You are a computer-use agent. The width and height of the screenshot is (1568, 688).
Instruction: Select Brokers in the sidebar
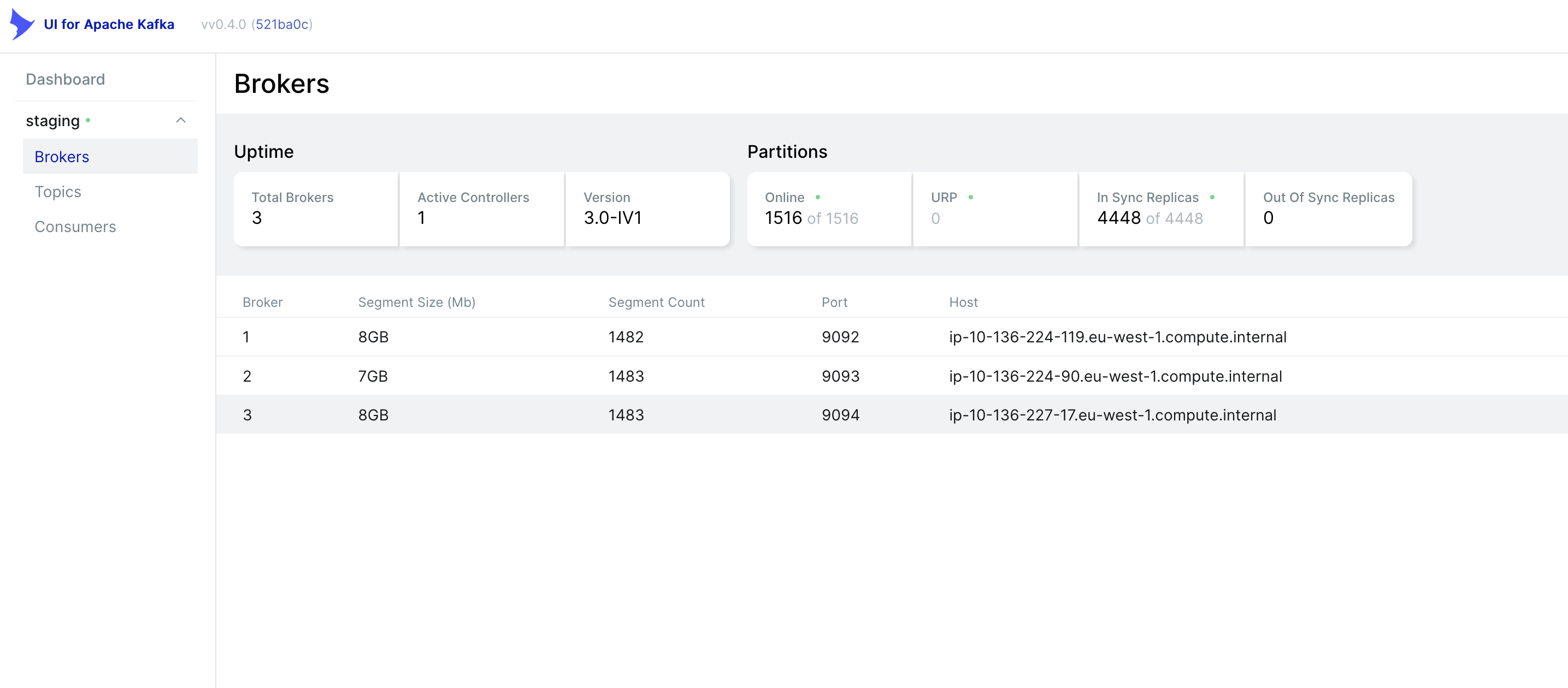(62, 156)
